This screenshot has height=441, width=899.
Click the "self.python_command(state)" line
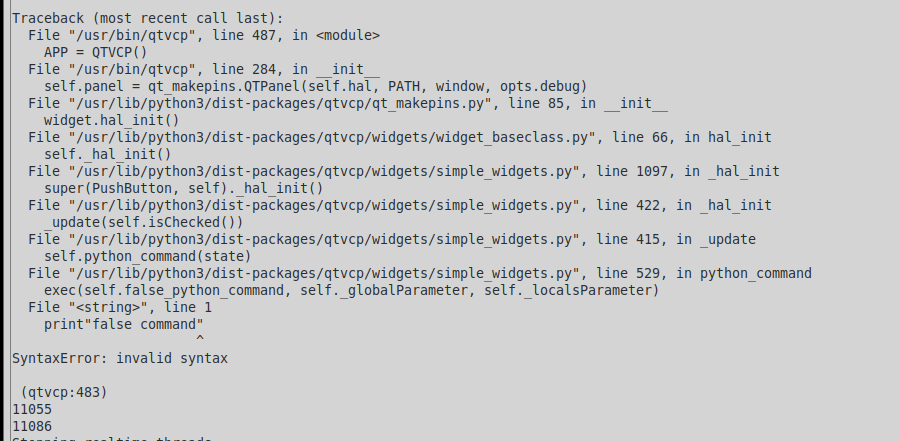point(147,256)
